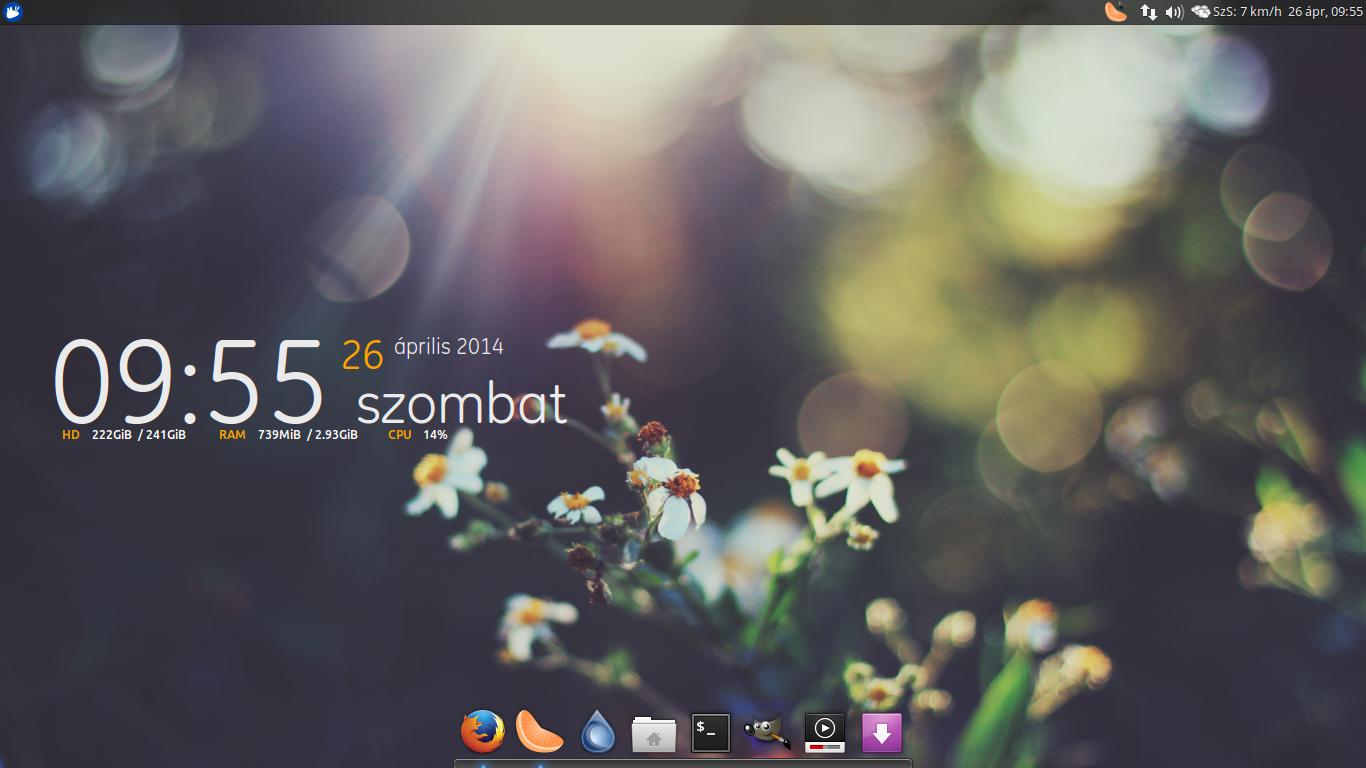Click the CPU usage value '14%'
1366x768 pixels.
[x=435, y=435]
